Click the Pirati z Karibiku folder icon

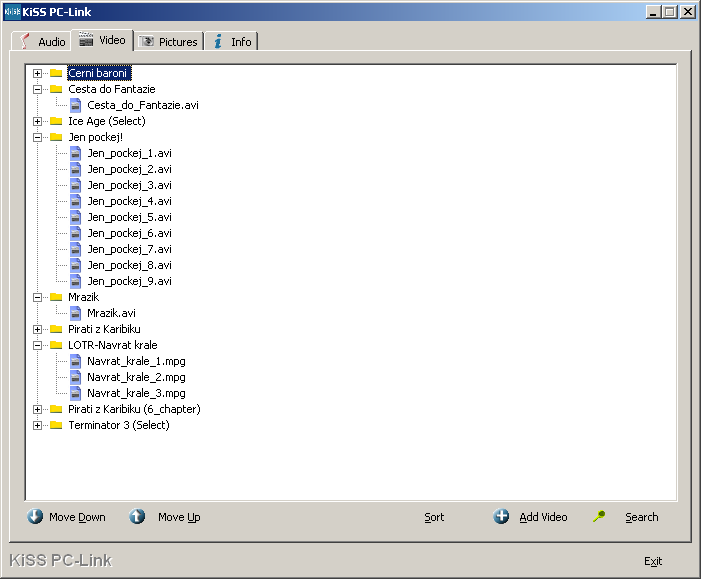(x=56, y=329)
